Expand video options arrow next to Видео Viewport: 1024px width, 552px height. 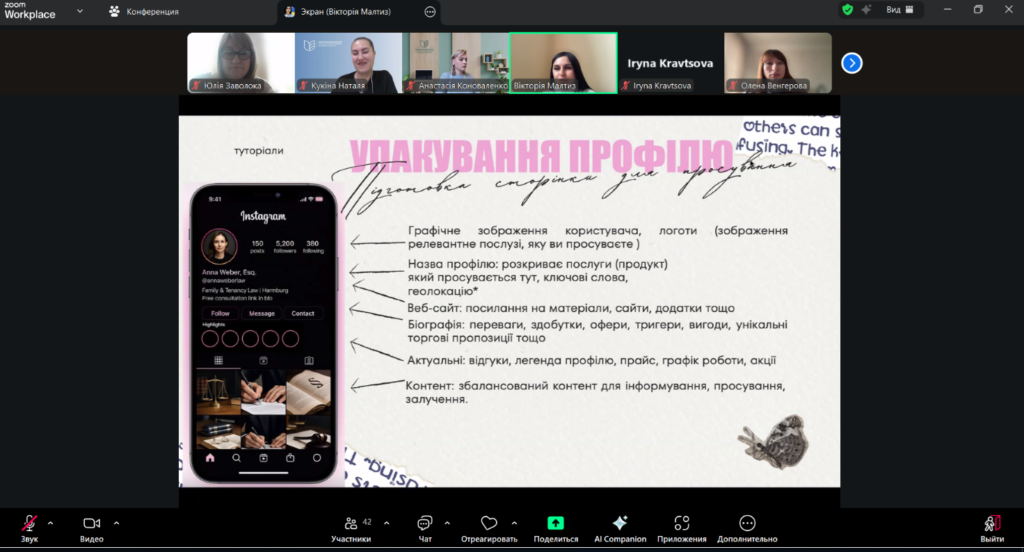116,522
